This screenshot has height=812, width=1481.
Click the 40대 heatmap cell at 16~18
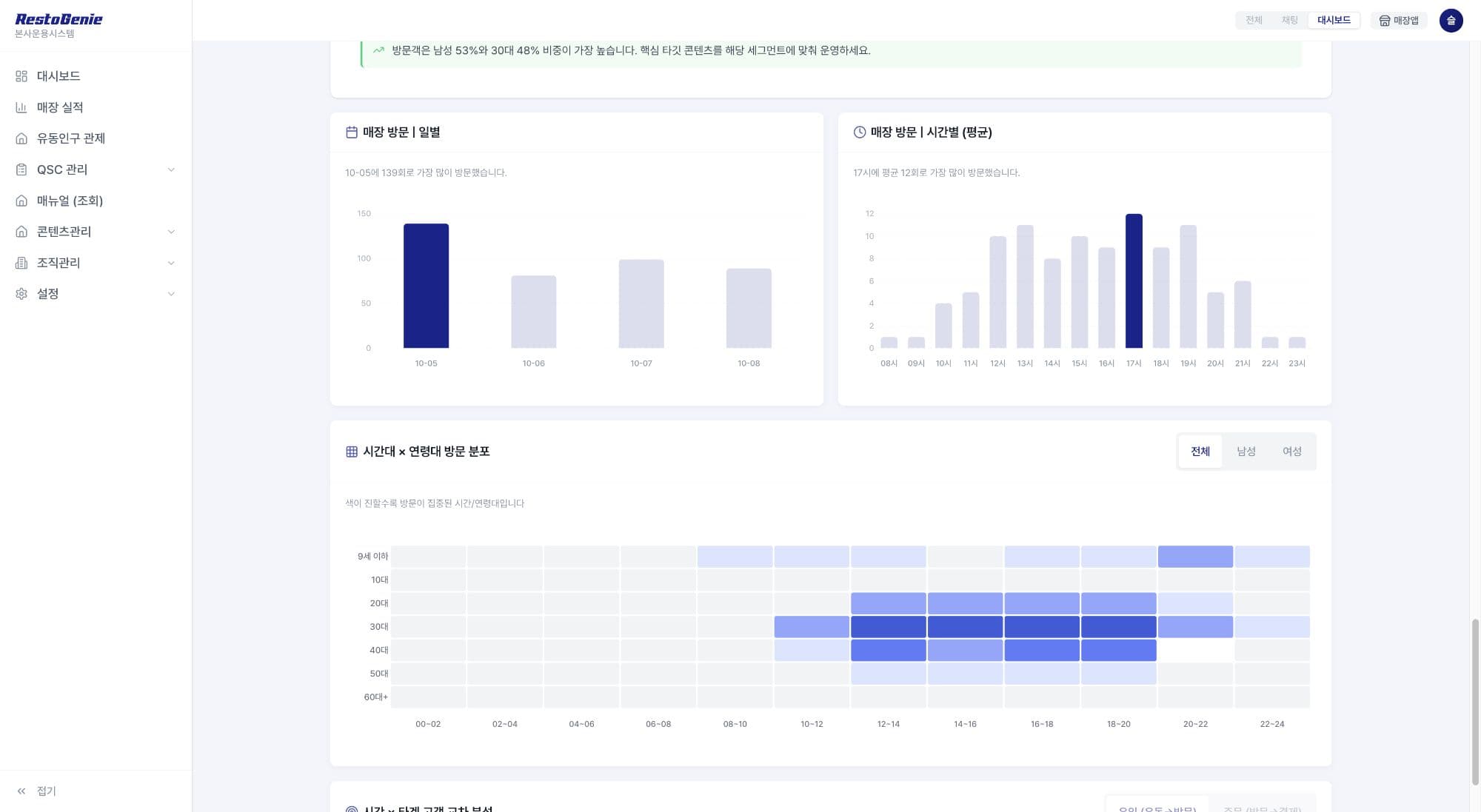coord(1042,651)
